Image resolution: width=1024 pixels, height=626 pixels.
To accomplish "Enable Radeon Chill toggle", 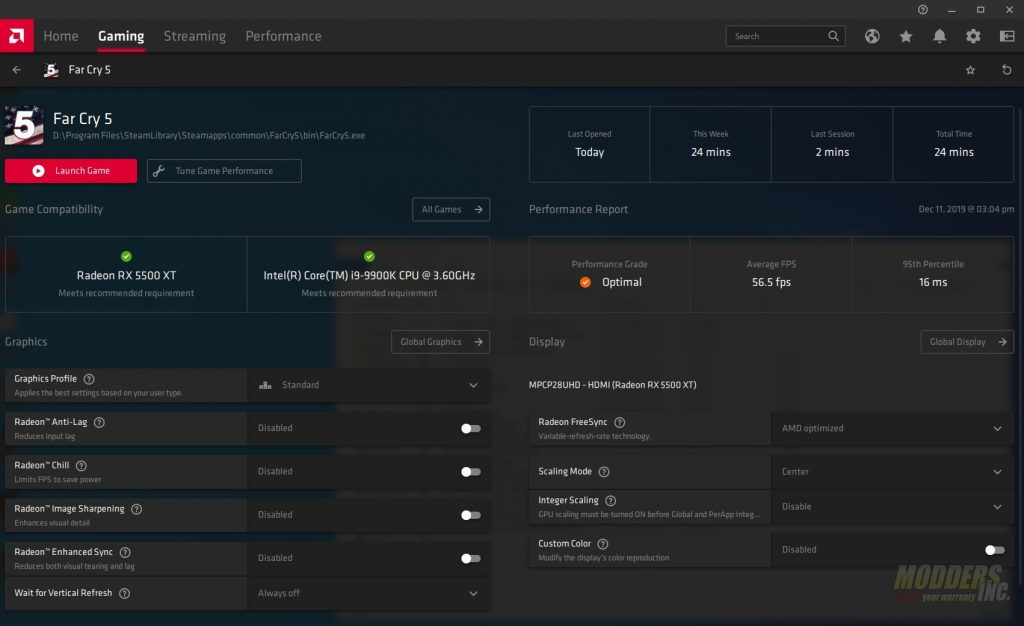I will [471, 471].
